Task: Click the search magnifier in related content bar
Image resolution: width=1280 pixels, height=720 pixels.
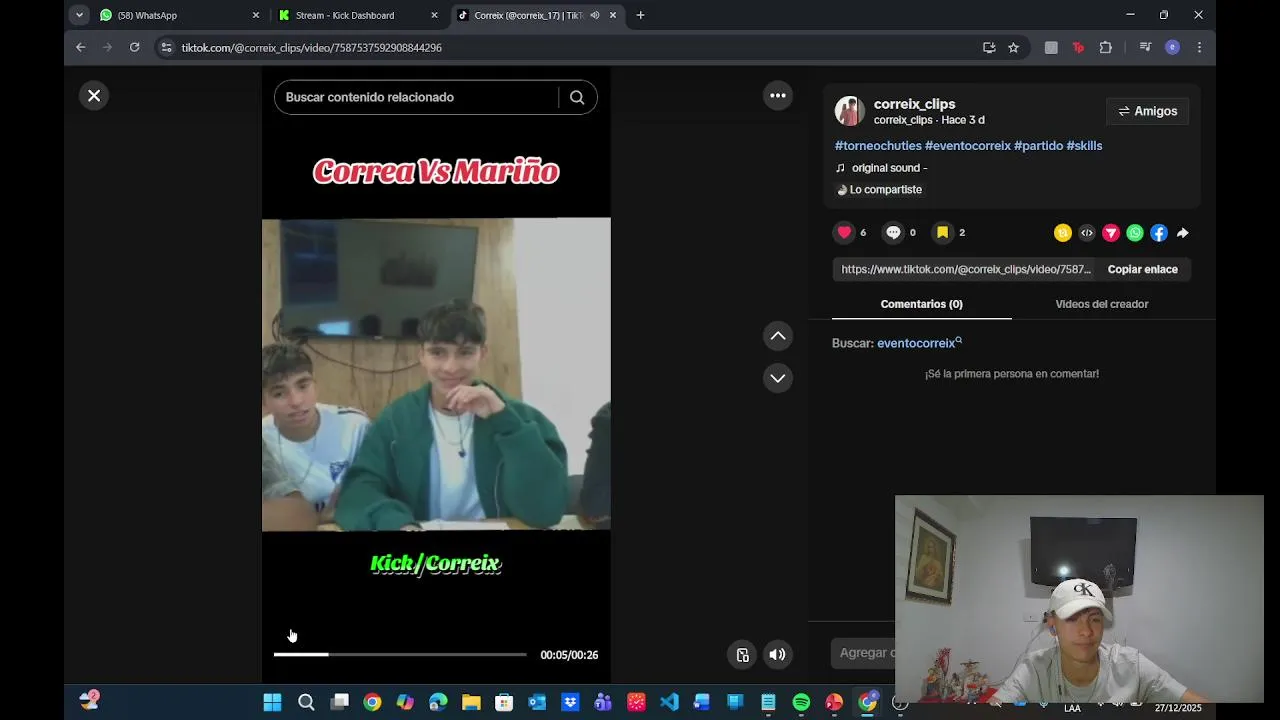Action: 577,97
